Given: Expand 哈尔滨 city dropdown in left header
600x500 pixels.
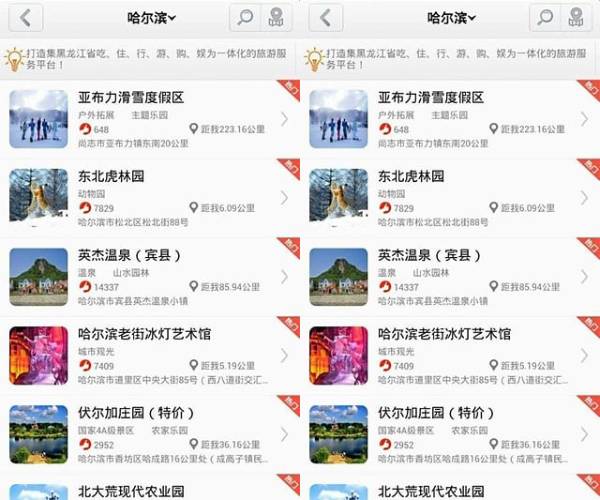Looking at the screenshot, I should [152, 18].
